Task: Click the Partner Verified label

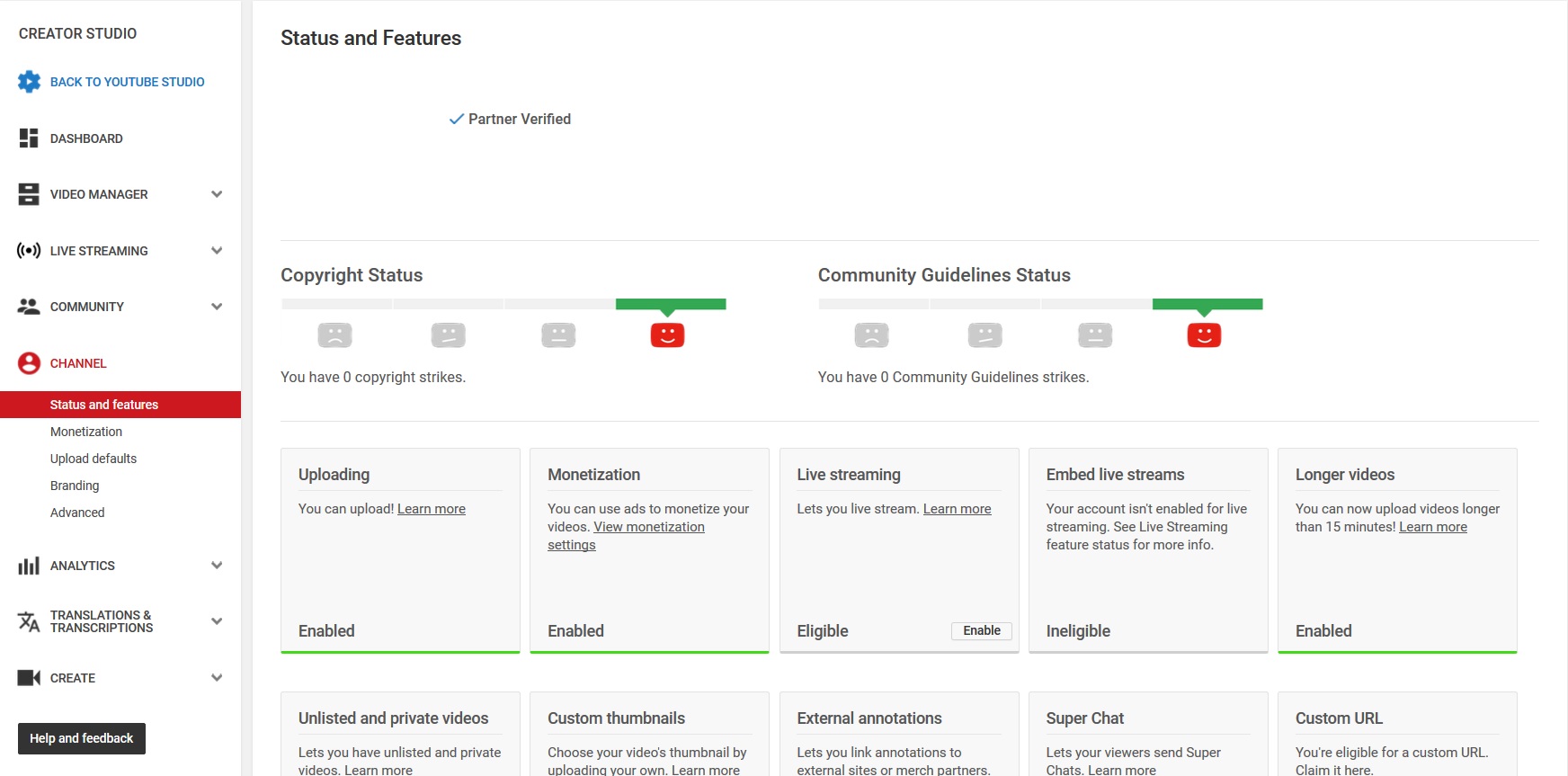Action: point(520,119)
